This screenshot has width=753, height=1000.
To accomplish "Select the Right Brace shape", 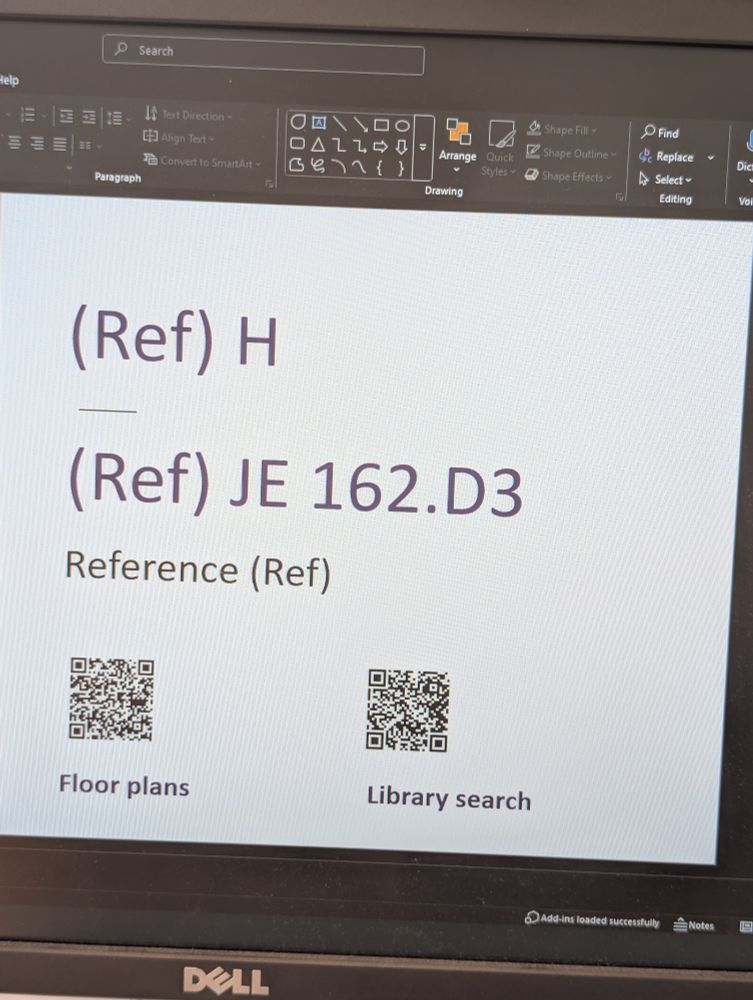I will (400, 168).
